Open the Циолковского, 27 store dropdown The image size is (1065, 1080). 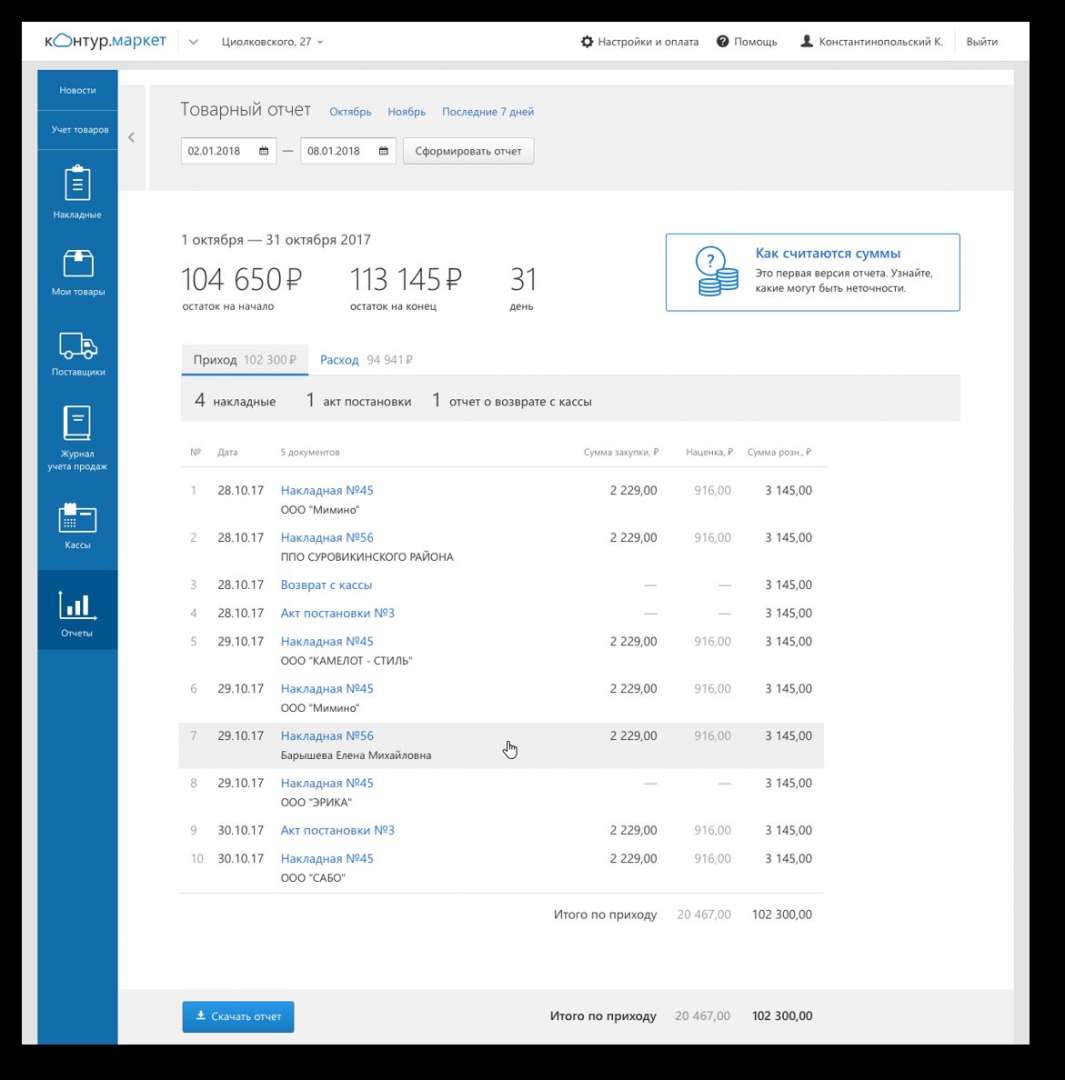272,42
